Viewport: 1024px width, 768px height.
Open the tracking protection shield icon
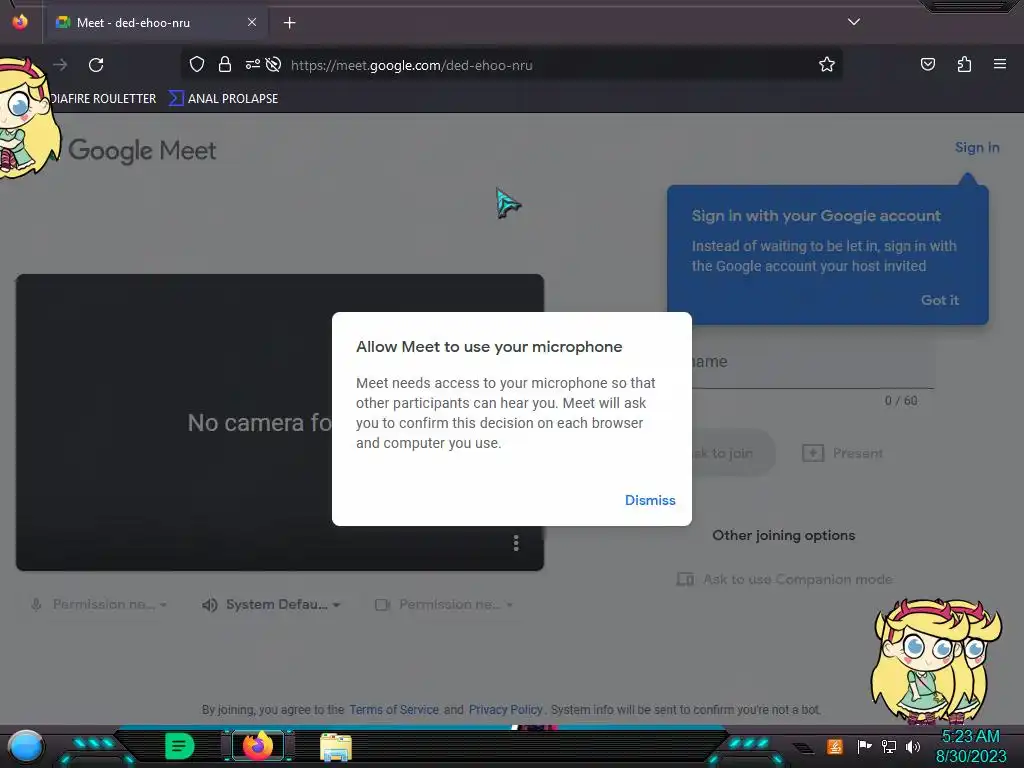197,64
